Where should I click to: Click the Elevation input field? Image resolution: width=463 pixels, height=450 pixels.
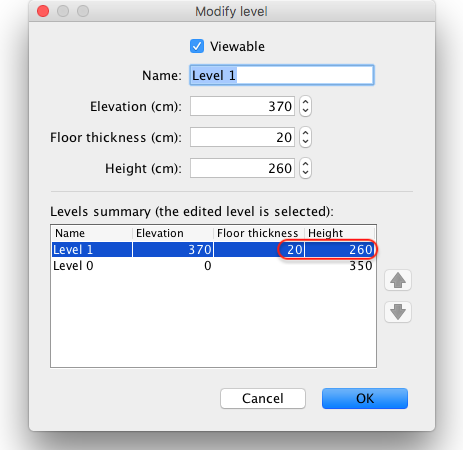(x=242, y=106)
